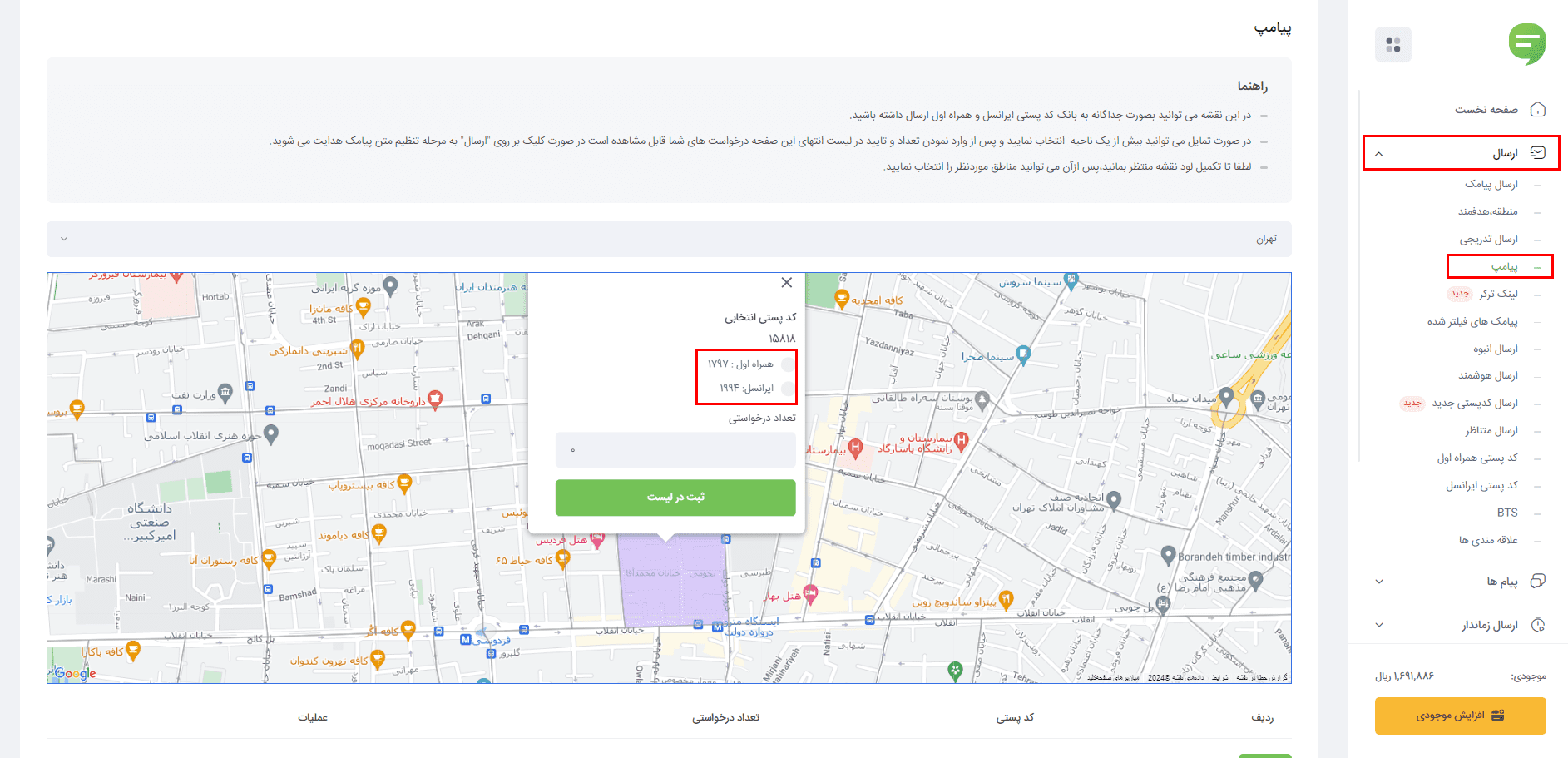Click the هتل فردیس map marker
Viewport: 1568px width, 758px height.
click(x=597, y=541)
